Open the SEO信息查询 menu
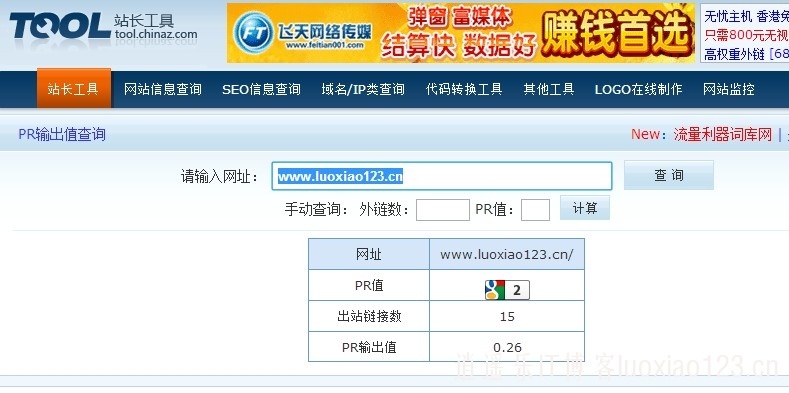 pos(261,90)
